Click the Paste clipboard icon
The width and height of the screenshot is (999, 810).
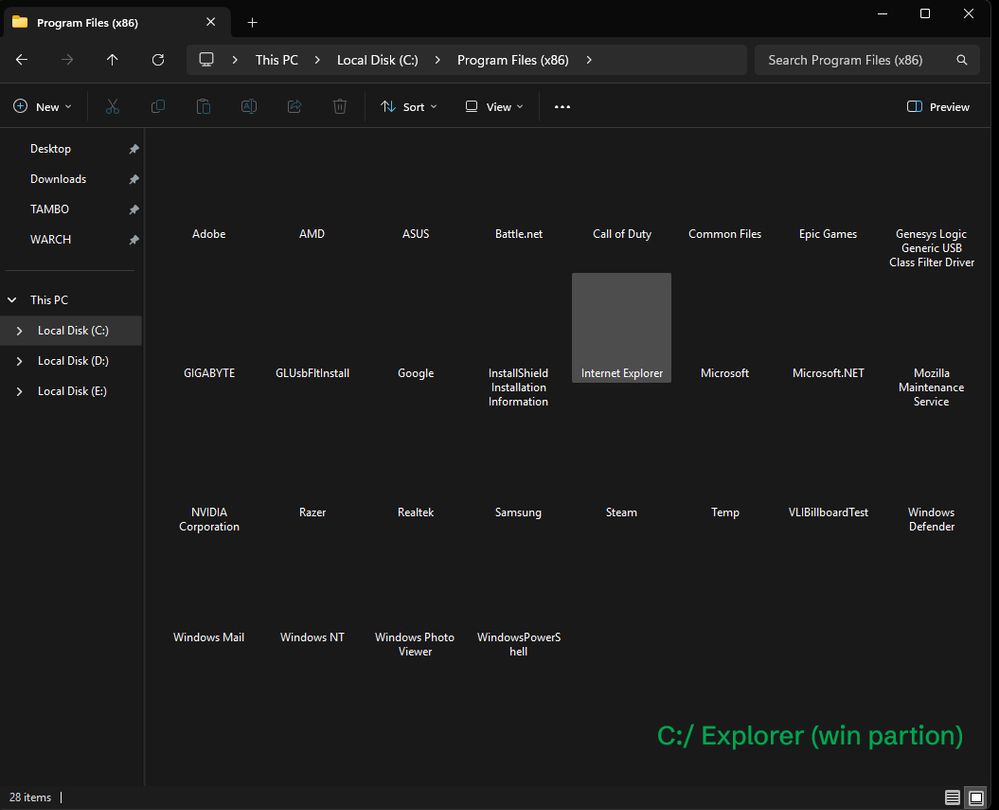(203, 106)
